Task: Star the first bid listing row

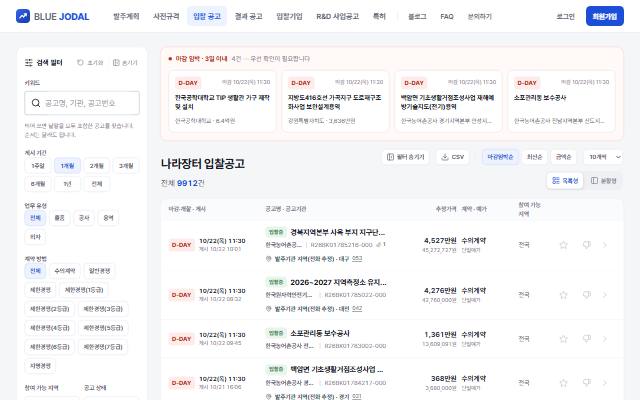Action: click(563, 245)
